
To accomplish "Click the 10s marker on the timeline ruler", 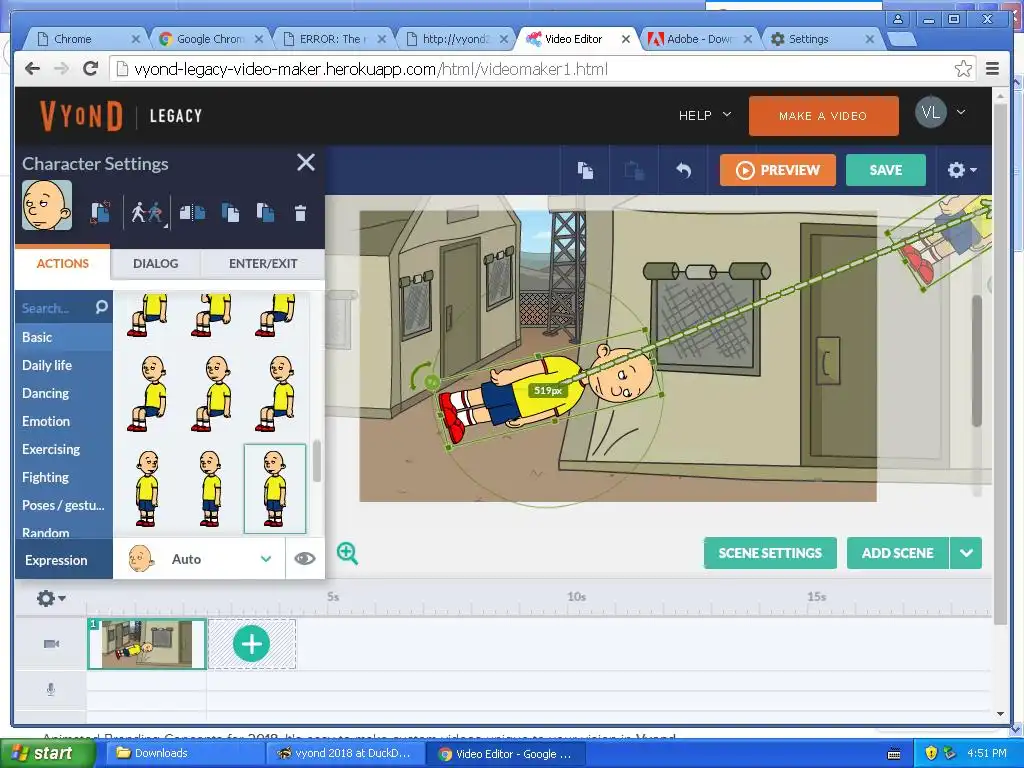I will (576, 597).
